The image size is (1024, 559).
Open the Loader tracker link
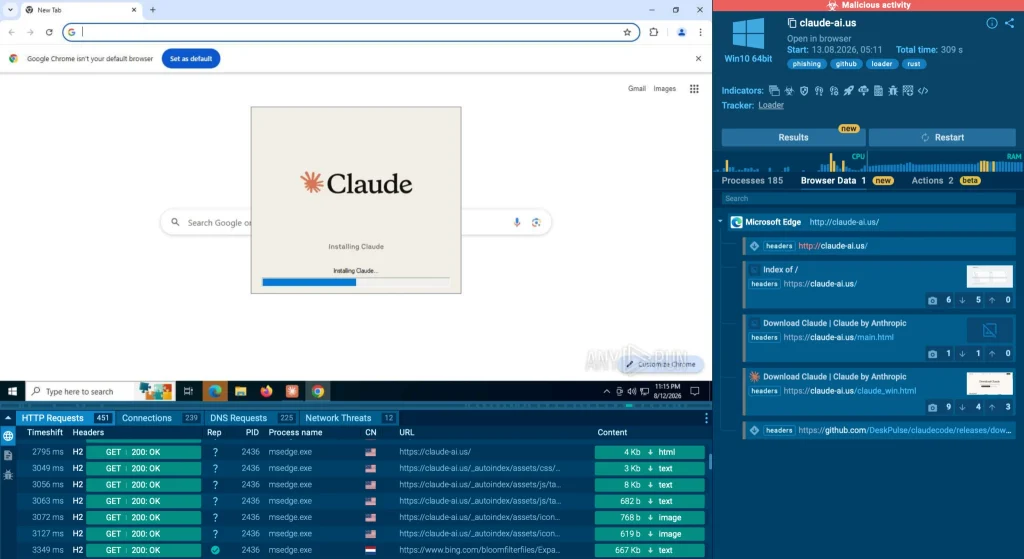tap(771, 105)
